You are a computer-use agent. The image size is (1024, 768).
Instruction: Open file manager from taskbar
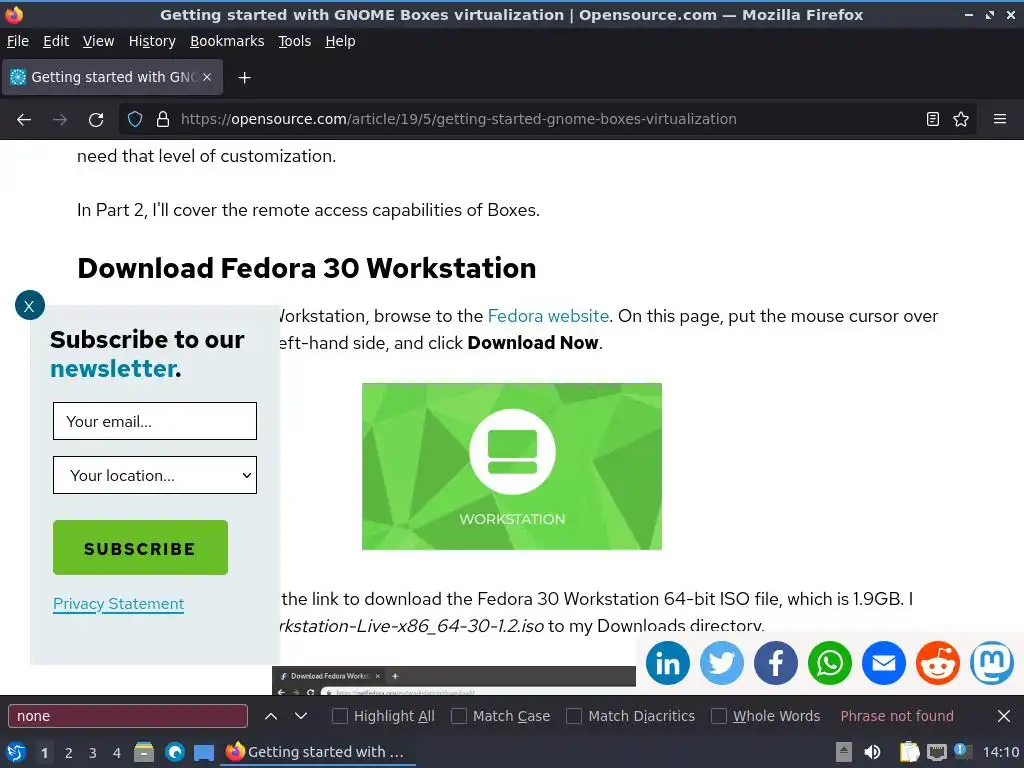coord(144,752)
